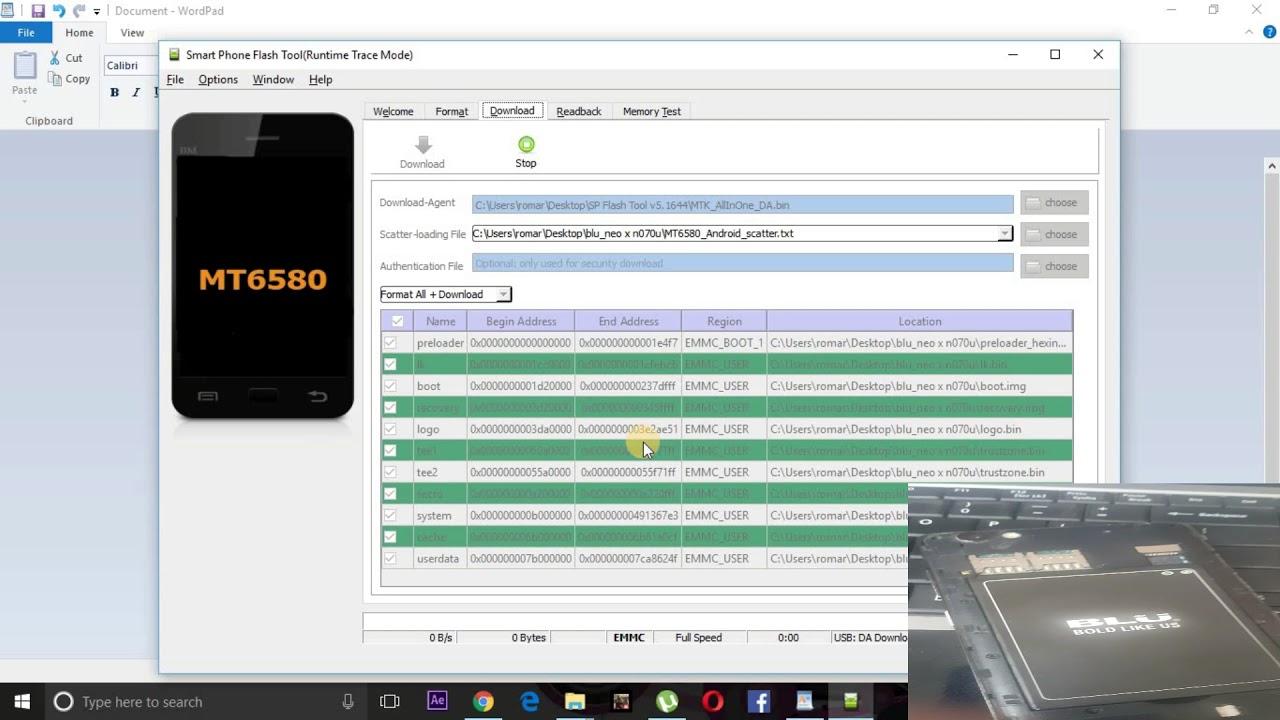Click boot.img location cell

(919, 386)
